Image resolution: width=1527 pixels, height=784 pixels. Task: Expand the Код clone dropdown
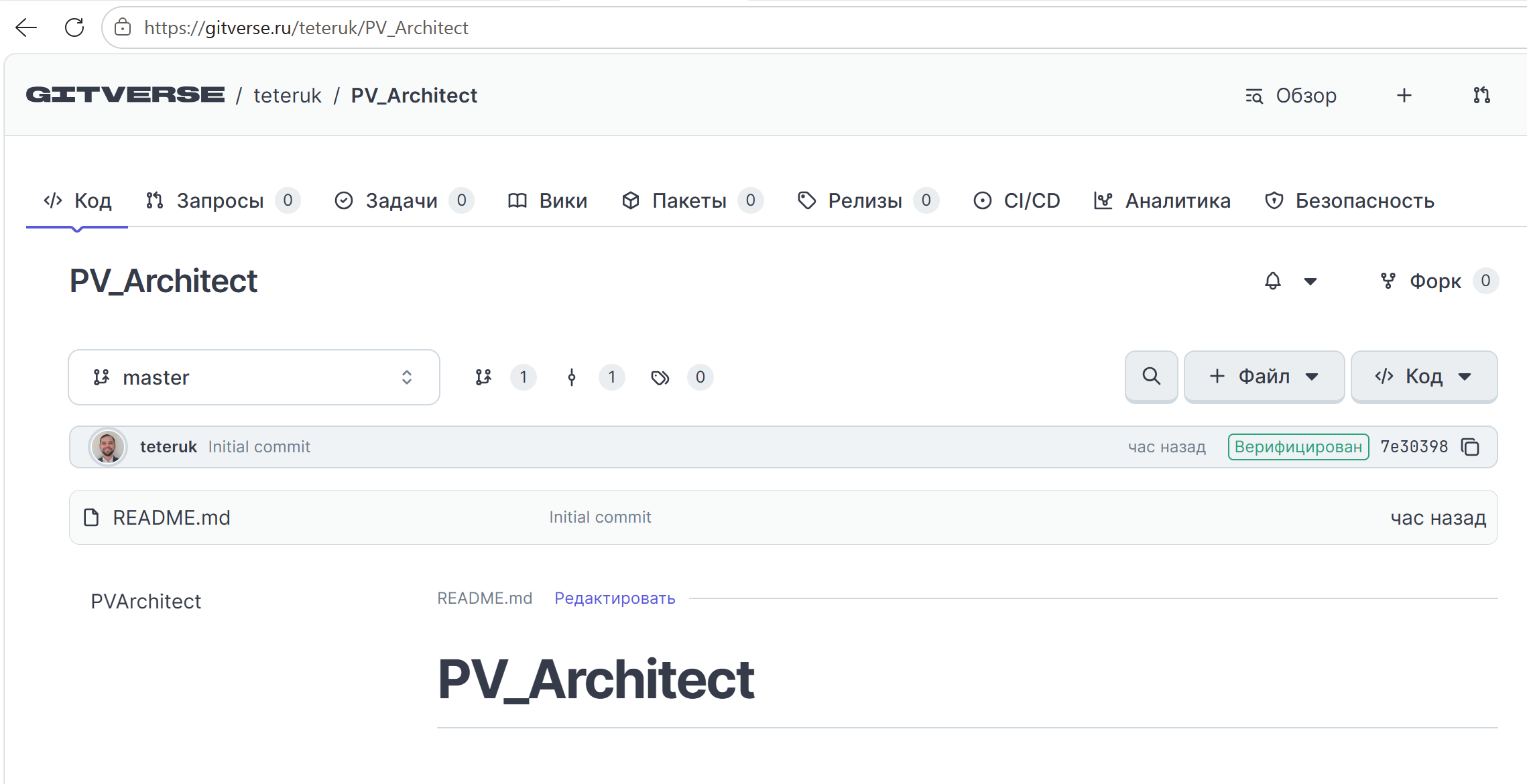click(x=1424, y=377)
